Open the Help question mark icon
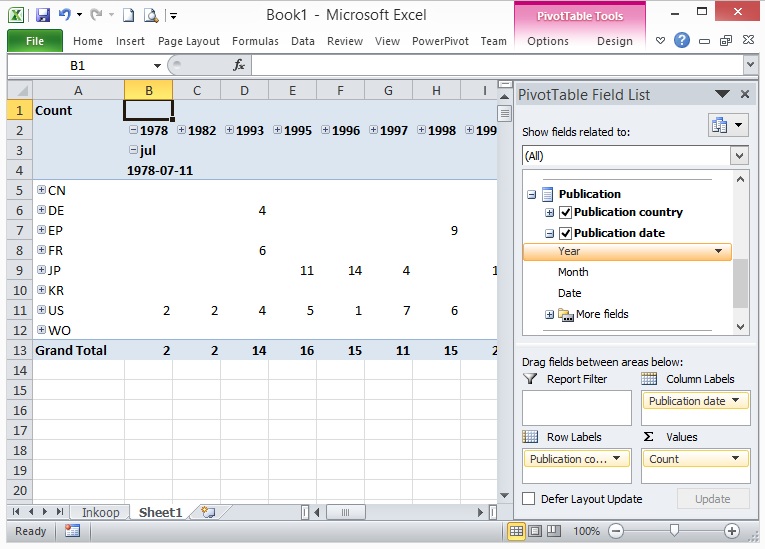This screenshot has height=549, width=765. pos(682,40)
